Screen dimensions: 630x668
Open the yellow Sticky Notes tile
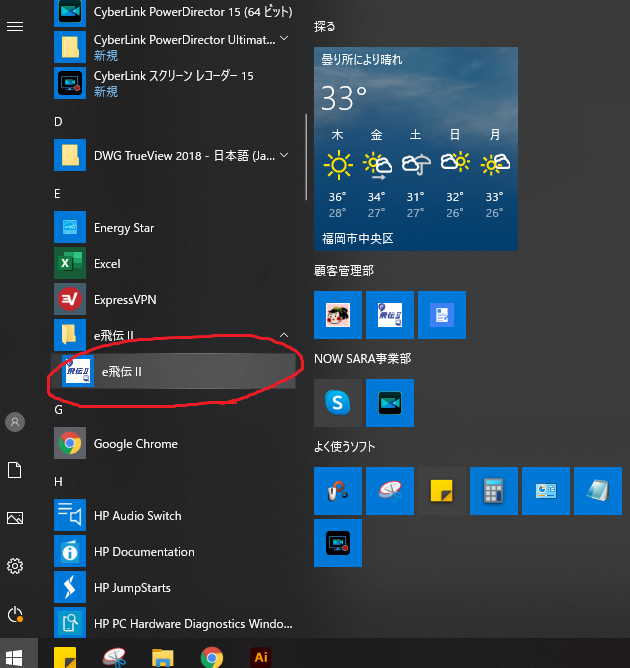(x=441, y=490)
